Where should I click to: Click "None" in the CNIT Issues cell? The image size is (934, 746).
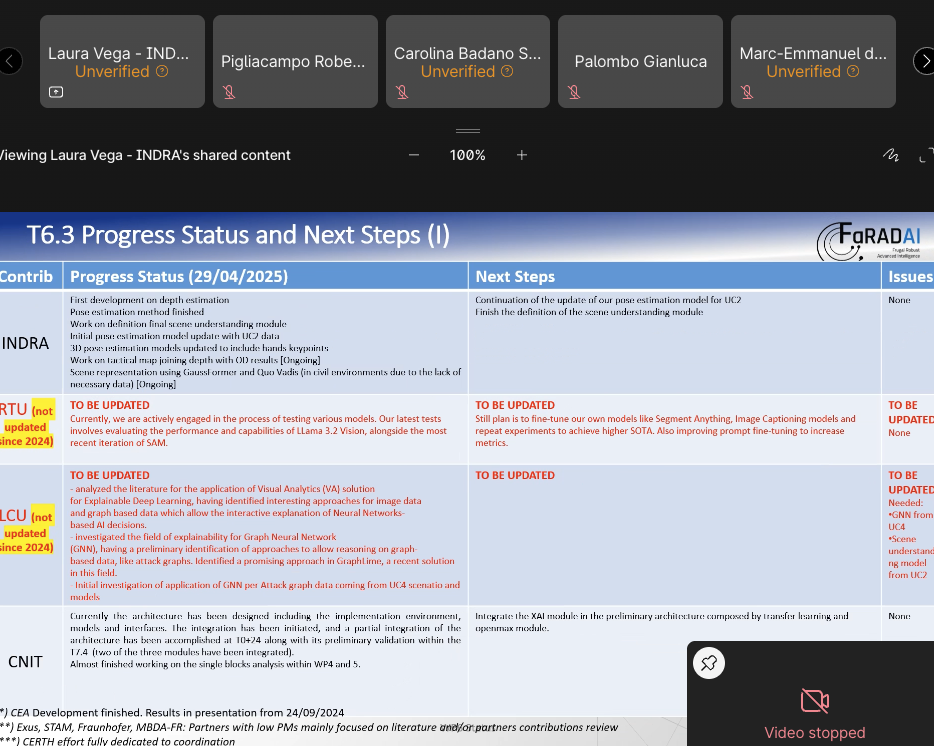click(x=899, y=616)
